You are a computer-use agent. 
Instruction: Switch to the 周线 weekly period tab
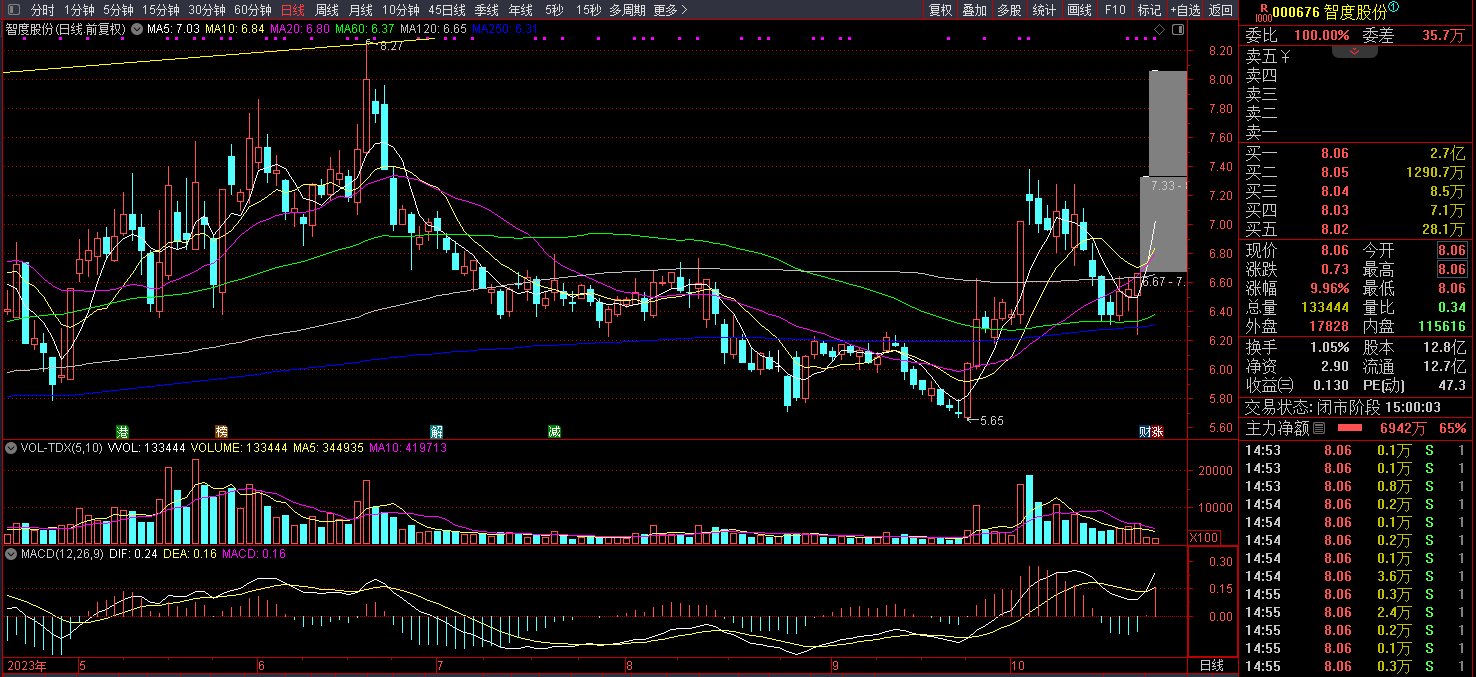point(327,10)
